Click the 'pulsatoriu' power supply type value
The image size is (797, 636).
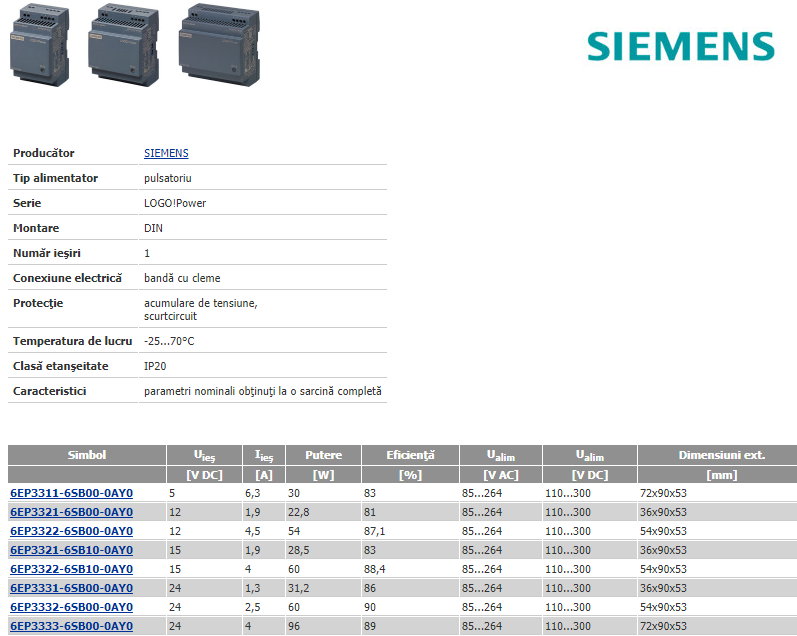point(168,178)
